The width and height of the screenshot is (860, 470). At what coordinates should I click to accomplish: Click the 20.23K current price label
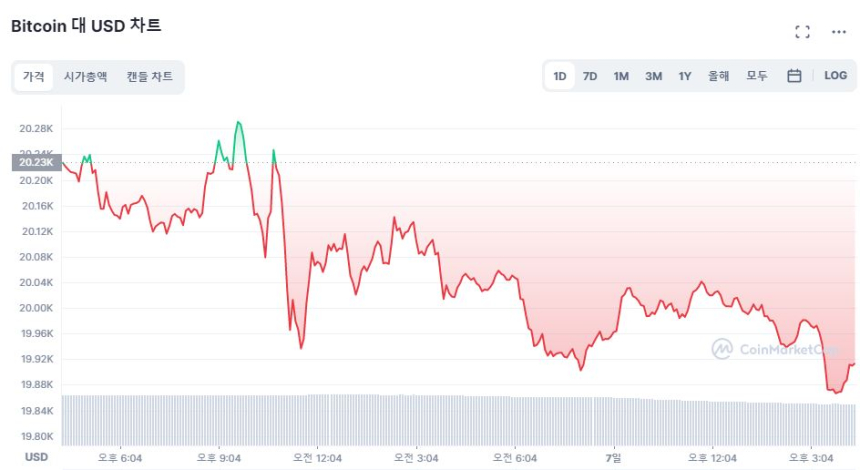36,162
